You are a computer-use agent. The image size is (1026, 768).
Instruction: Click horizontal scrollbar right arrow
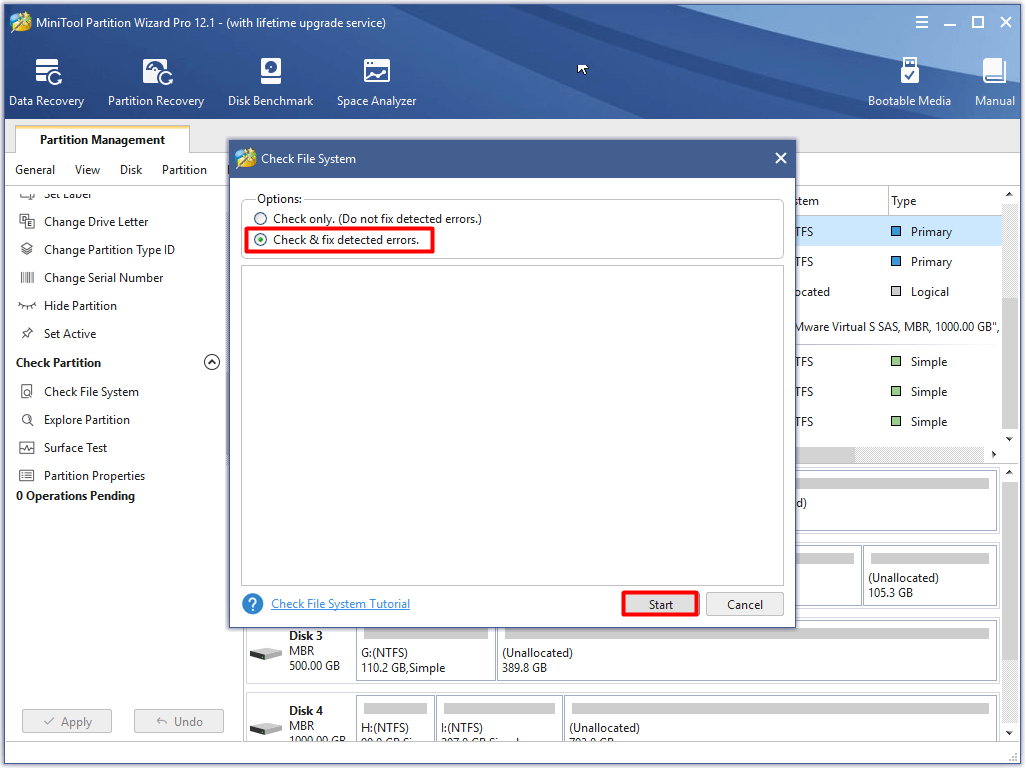coord(994,454)
